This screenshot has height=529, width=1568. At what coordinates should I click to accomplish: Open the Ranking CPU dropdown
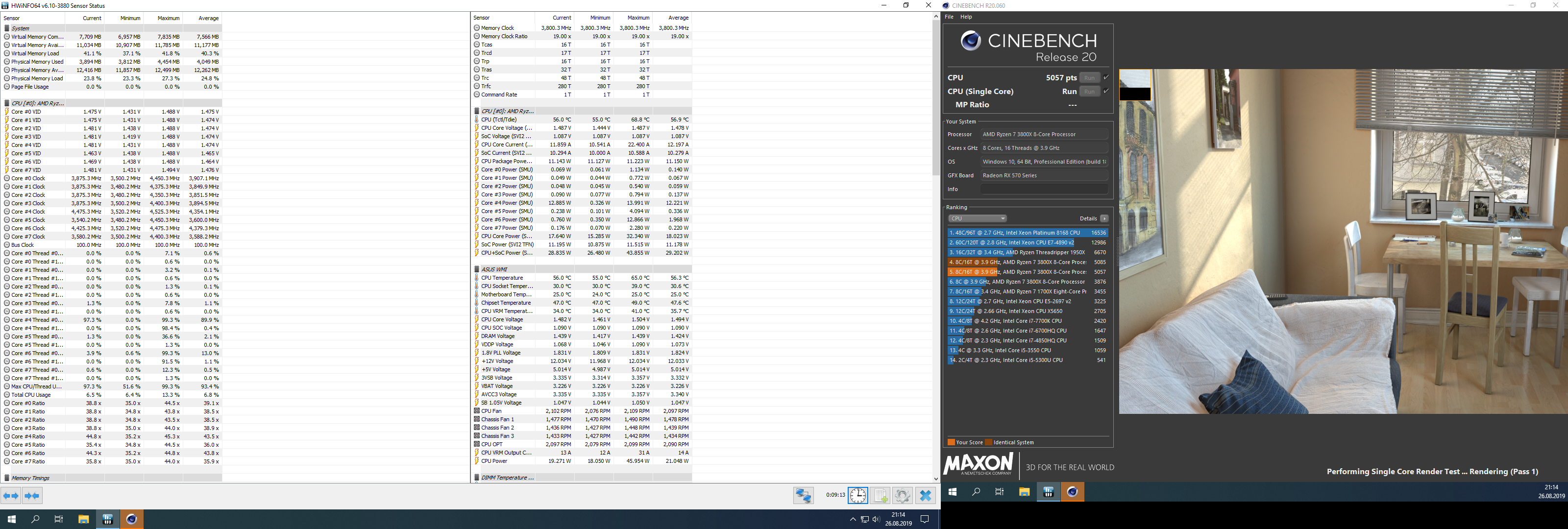[978, 218]
